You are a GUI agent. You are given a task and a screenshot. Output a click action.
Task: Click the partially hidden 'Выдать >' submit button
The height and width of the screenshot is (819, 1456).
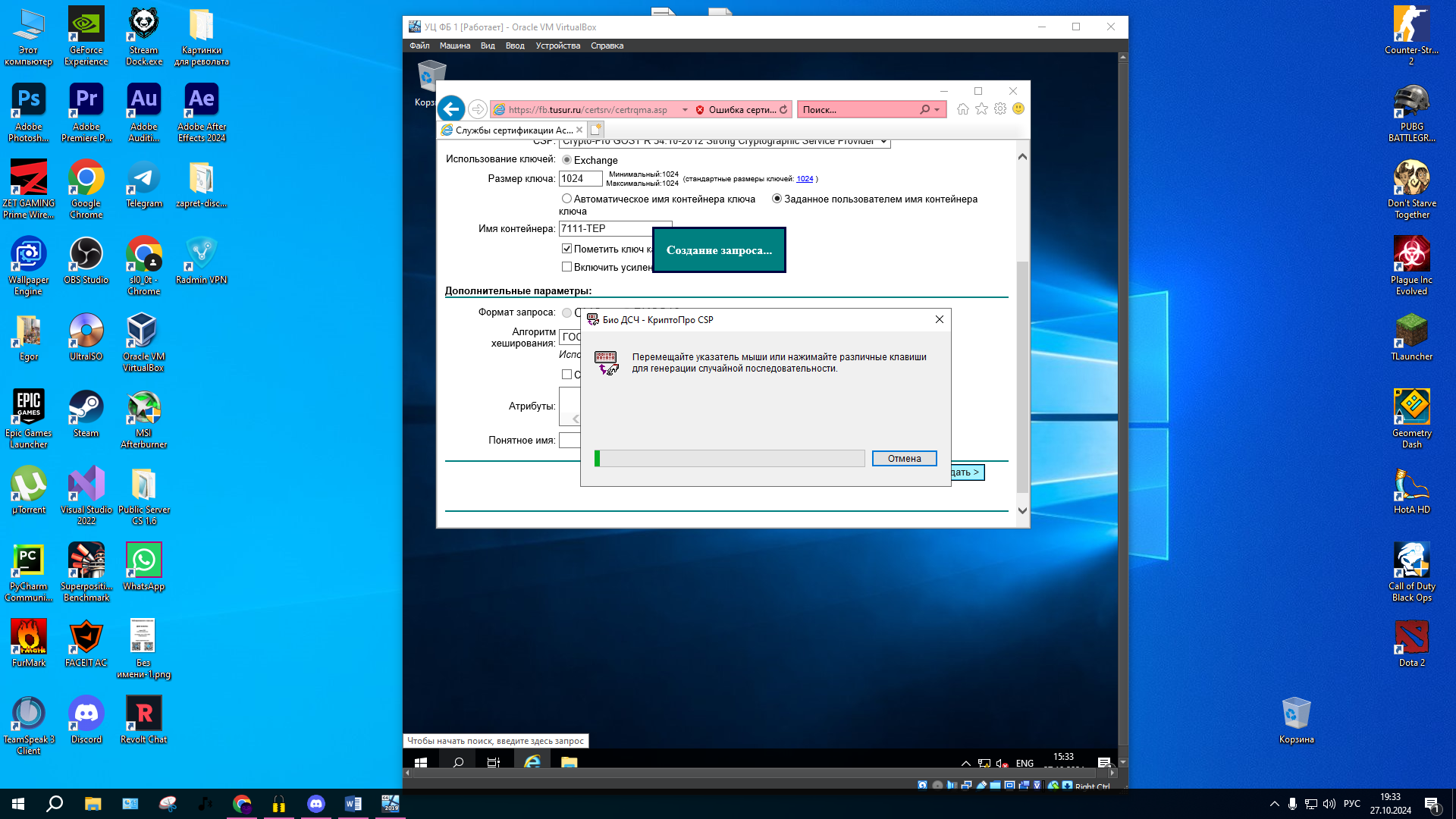click(968, 472)
